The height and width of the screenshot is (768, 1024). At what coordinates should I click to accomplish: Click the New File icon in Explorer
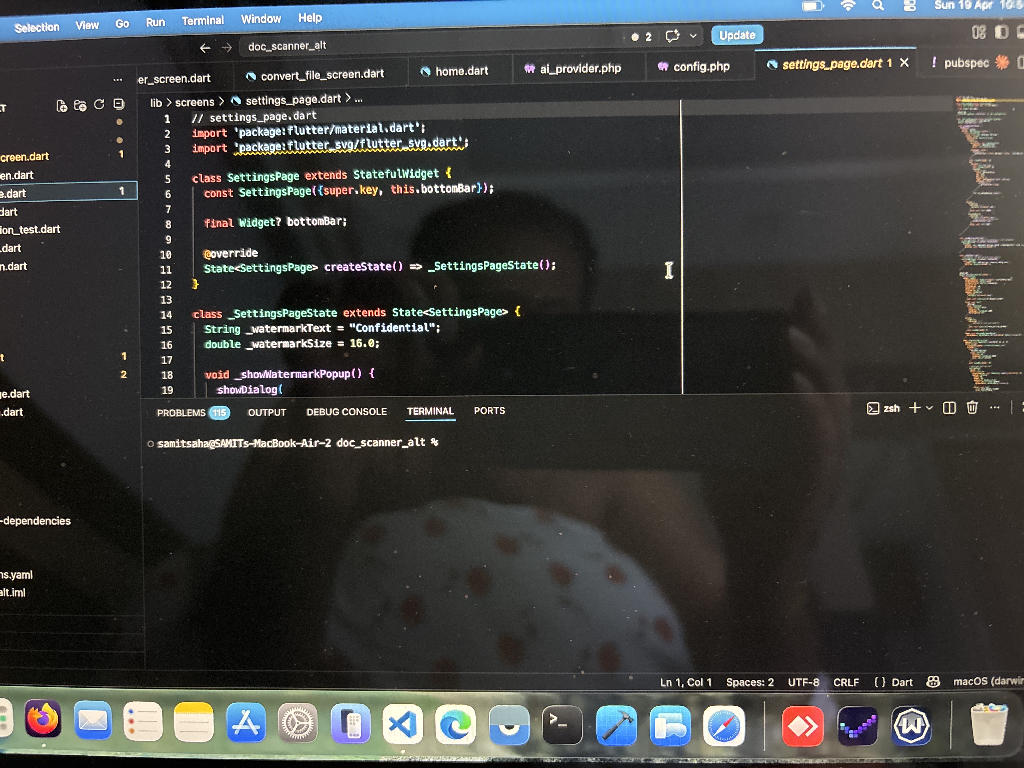pyautogui.click(x=62, y=105)
